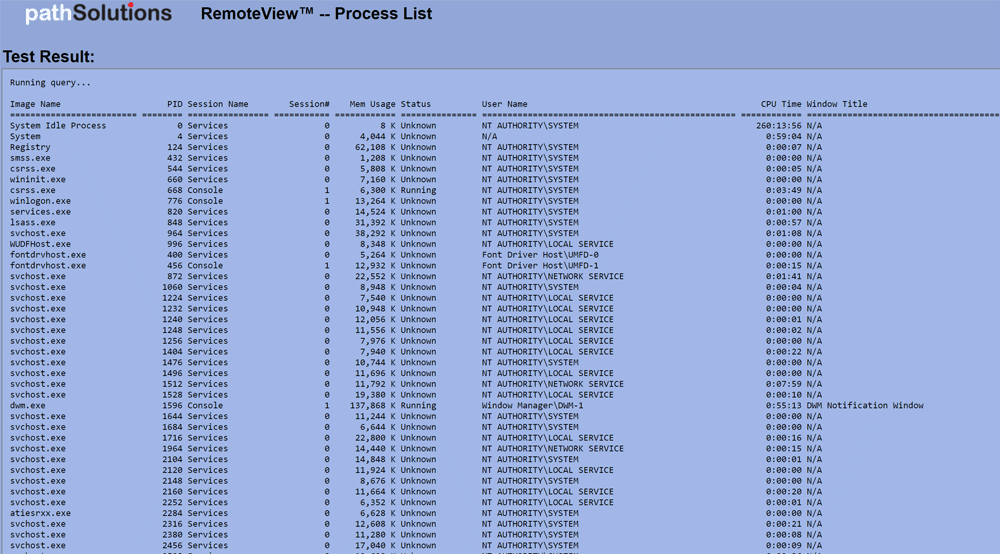Select the Session Name column header
Viewport: 1000px width, 554px height.
(x=218, y=104)
